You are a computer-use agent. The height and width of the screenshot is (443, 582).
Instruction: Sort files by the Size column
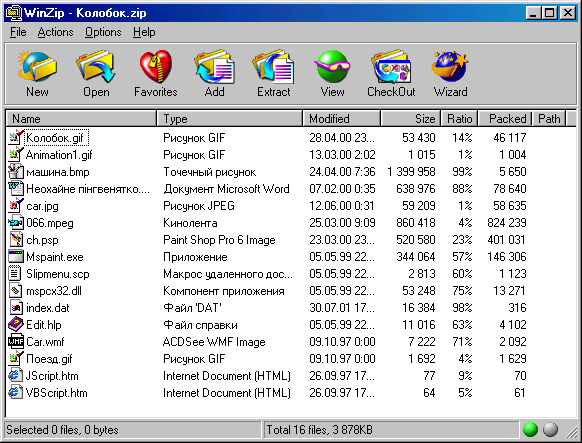[410, 119]
